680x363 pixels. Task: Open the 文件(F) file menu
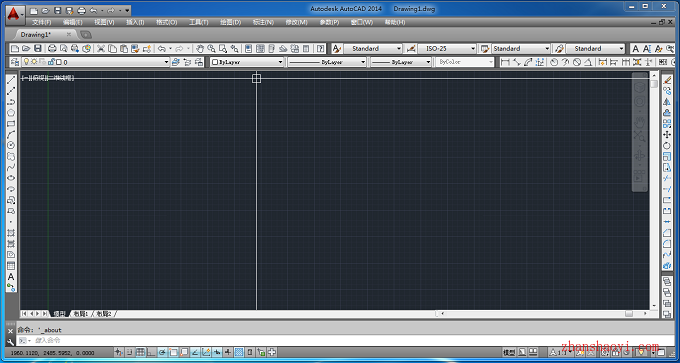pos(42,22)
